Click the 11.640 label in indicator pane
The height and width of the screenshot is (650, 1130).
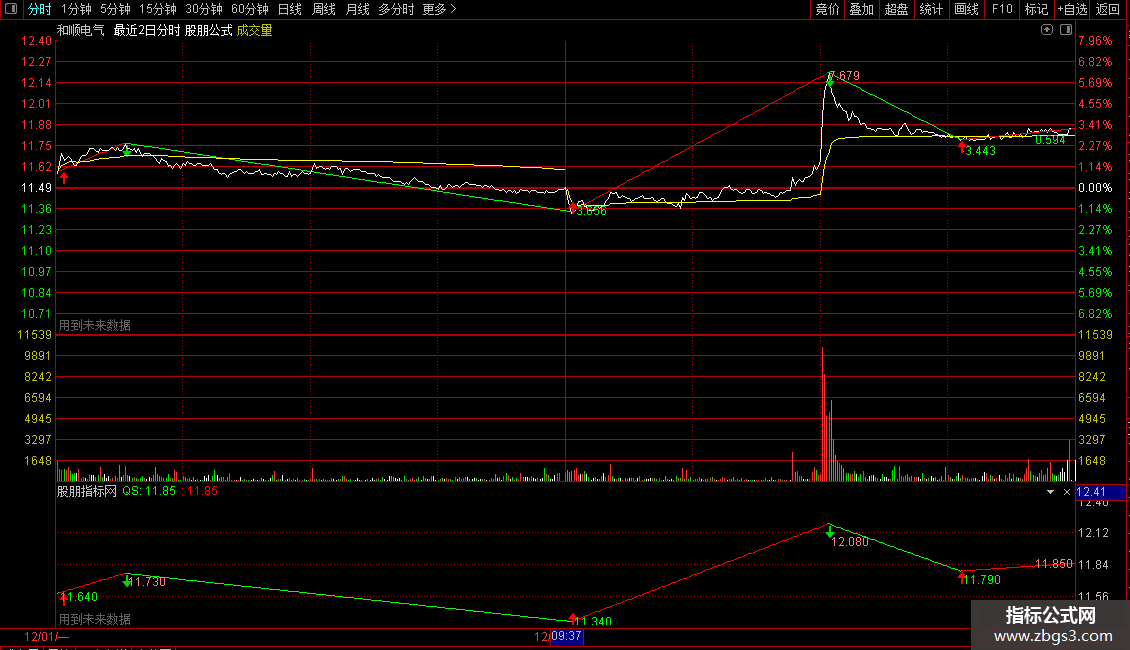coord(79,597)
